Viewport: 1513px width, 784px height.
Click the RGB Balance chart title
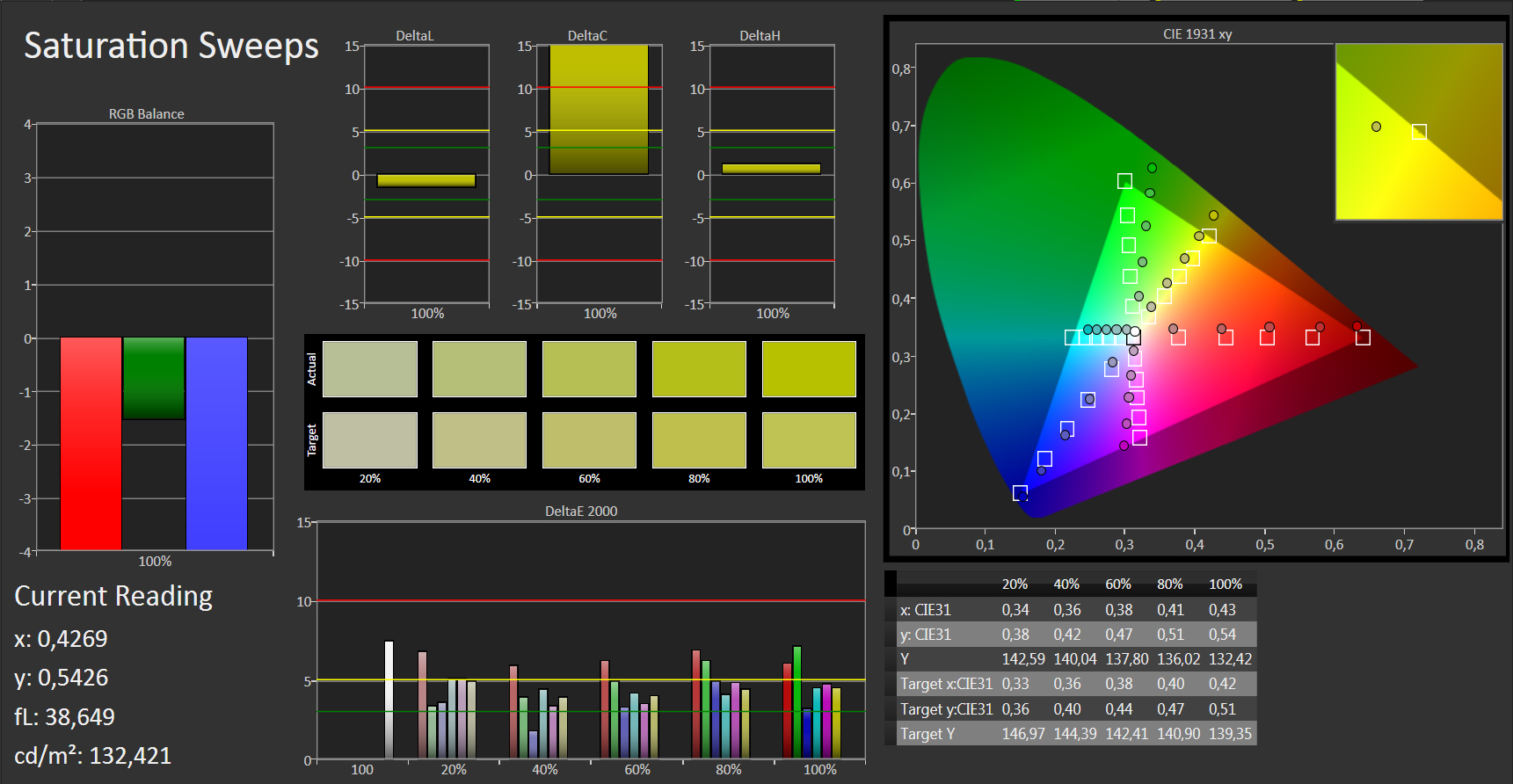click(147, 114)
